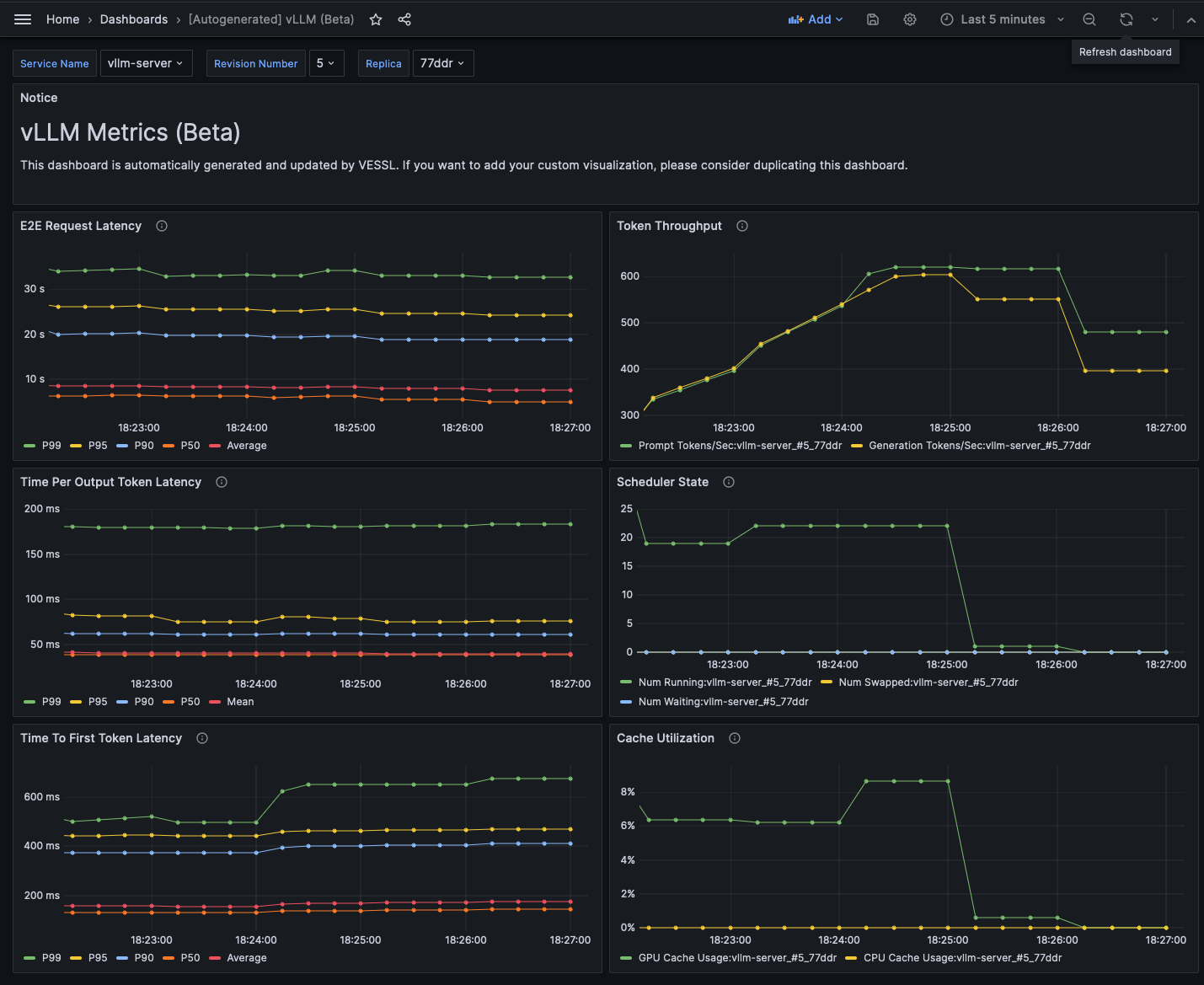Open the hamburger navigation menu
Screen dimensions: 1204x985
pyautogui.click(x=23, y=19)
